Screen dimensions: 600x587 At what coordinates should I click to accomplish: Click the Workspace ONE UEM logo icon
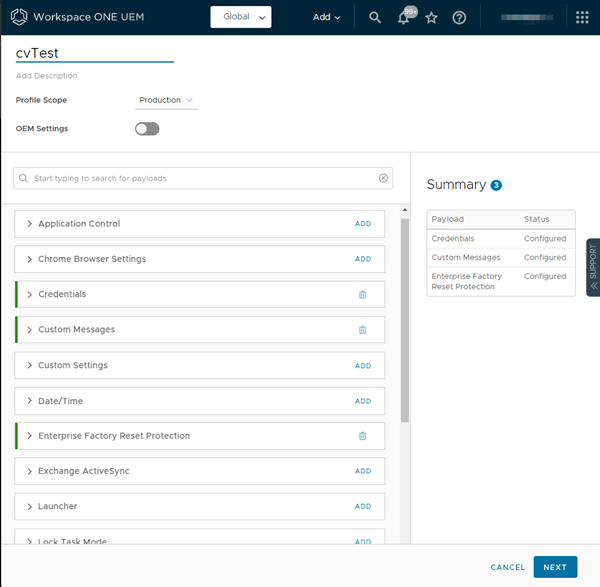tap(19, 17)
